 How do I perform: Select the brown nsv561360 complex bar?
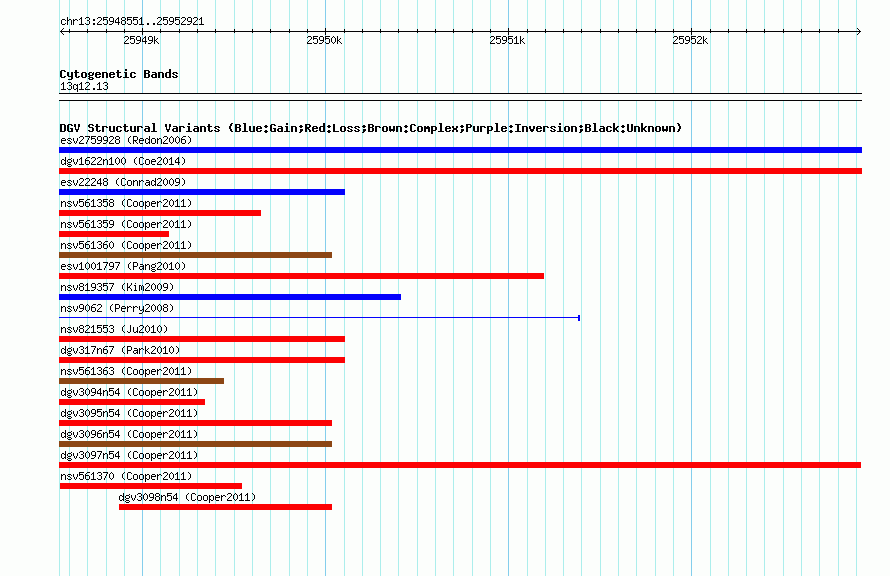(x=195, y=255)
